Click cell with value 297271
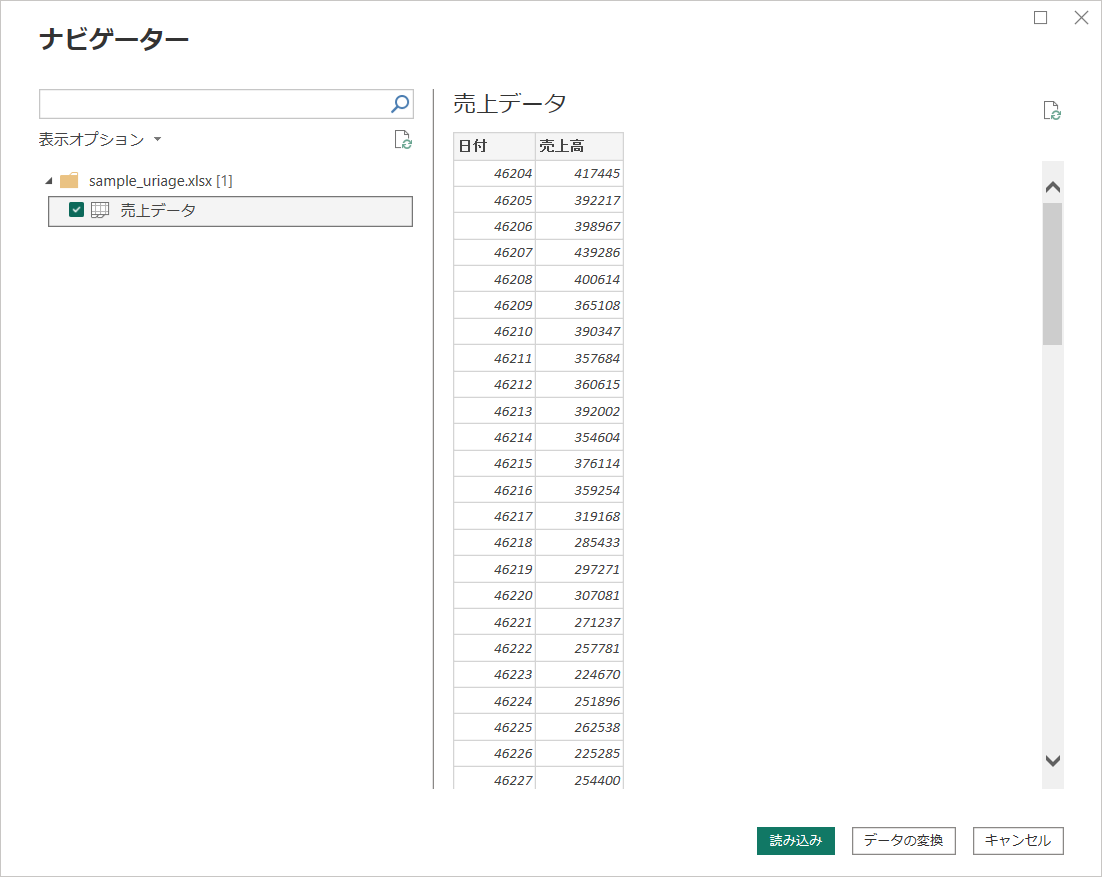Image resolution: width=1102 pixels, height=877 pixels. pos(579,569)
